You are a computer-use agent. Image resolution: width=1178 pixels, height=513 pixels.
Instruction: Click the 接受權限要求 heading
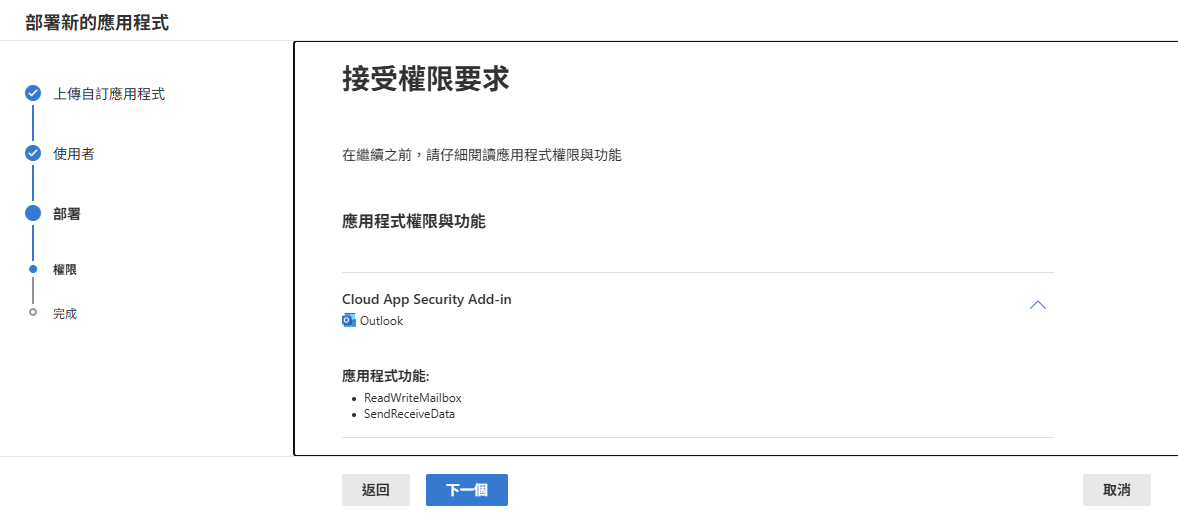click(x=426, y=79)
